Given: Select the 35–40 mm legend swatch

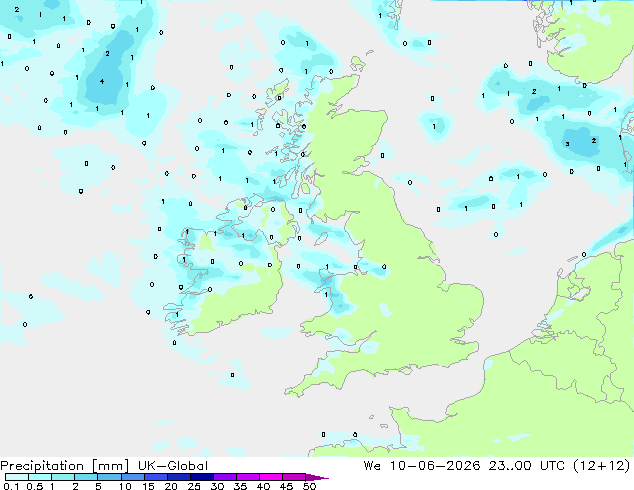Looking at the screenshot, I should [248, 477].
